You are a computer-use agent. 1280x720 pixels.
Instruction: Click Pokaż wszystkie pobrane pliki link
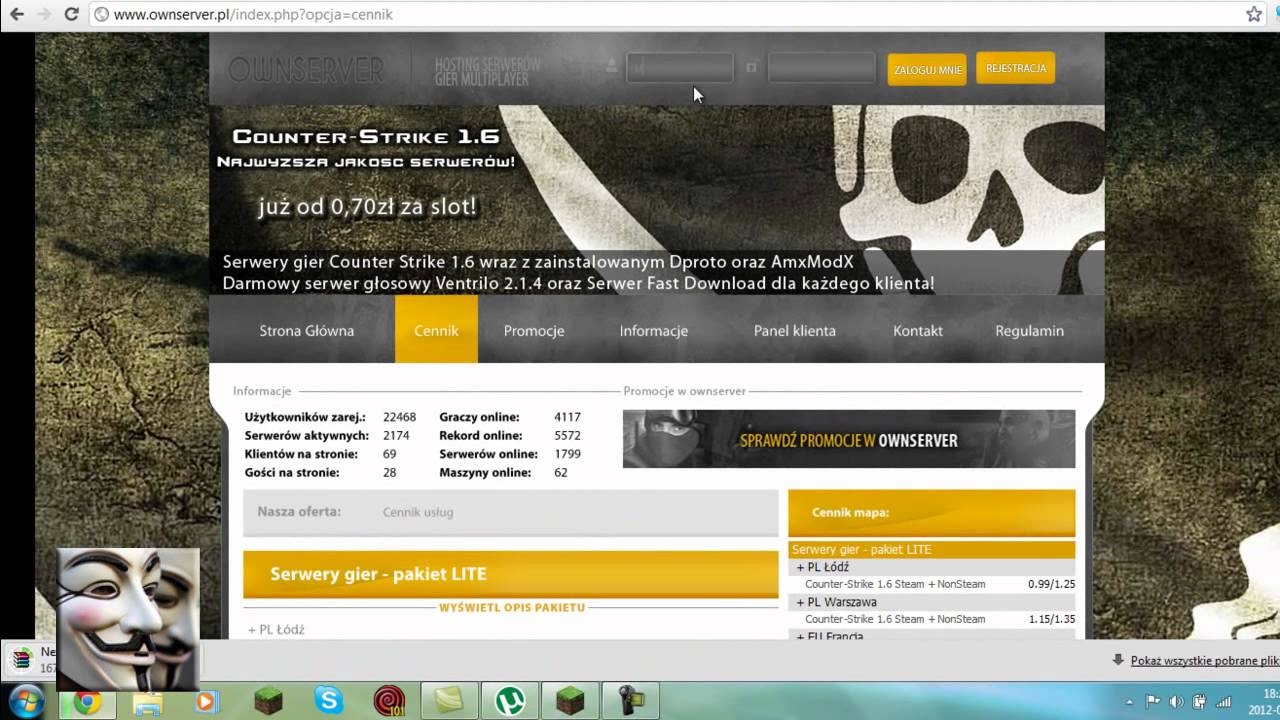pos(1205,661)
